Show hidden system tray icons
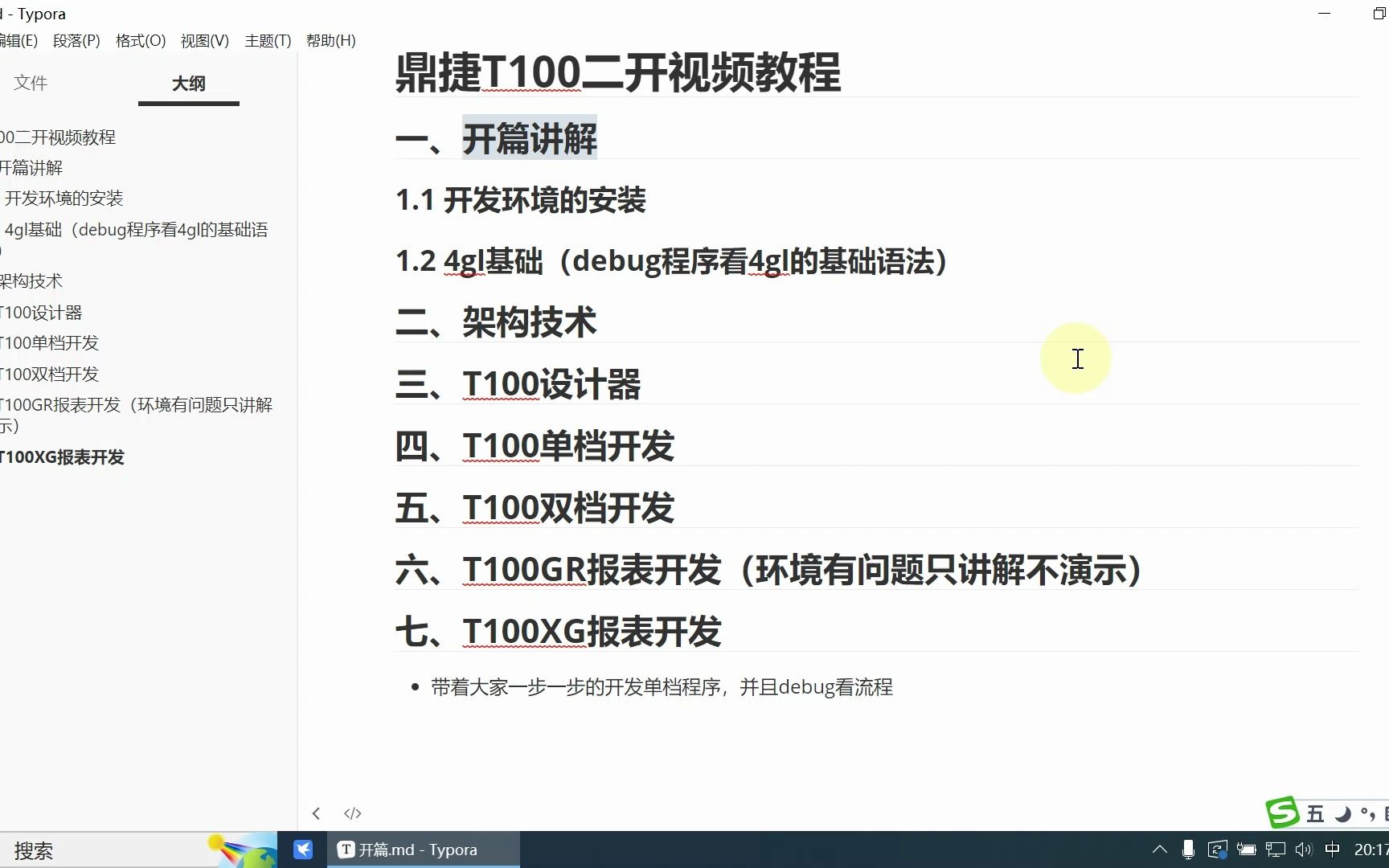This screenshot has height=868, width=1389. [1159, 849]
